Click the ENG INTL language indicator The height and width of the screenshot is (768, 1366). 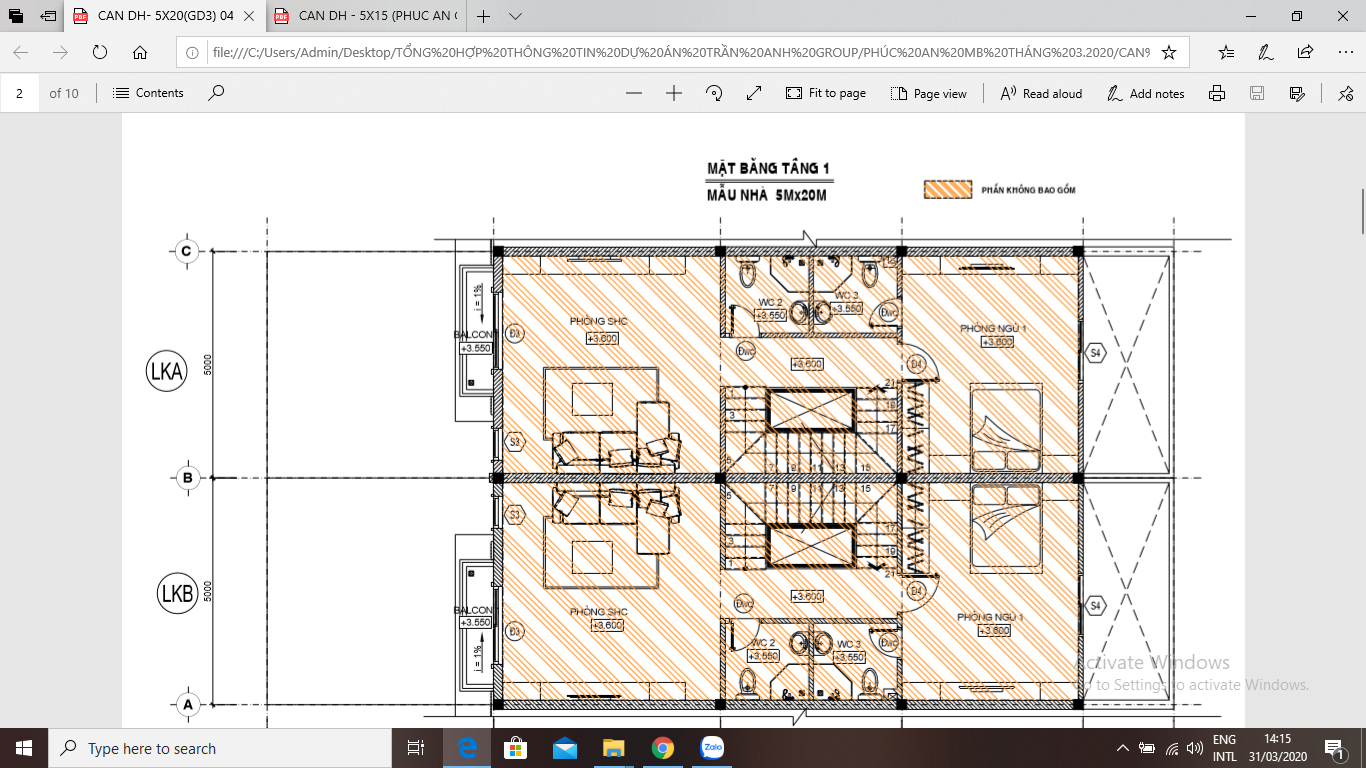click(x=1224, y=748)
